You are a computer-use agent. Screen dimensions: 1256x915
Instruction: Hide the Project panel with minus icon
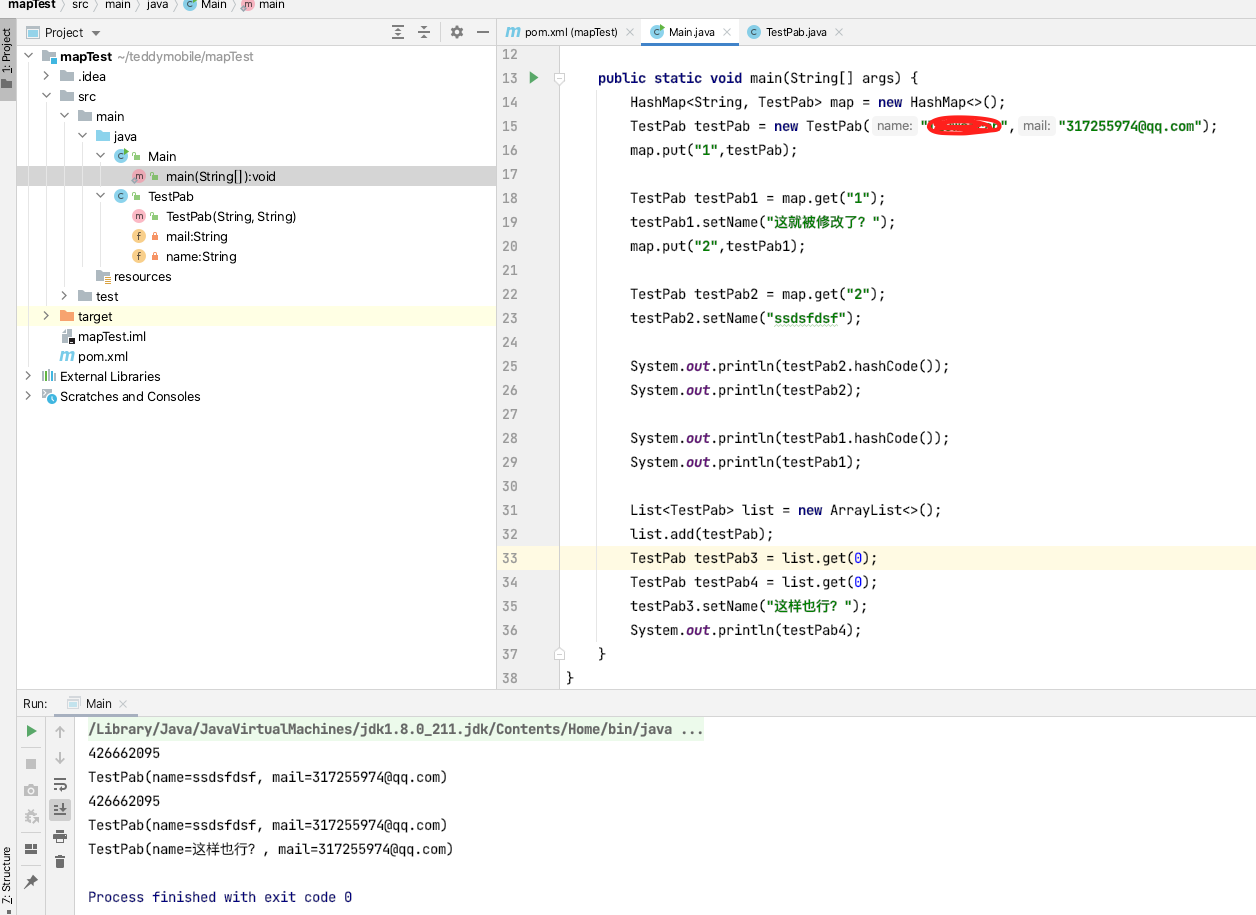(482, 32)
